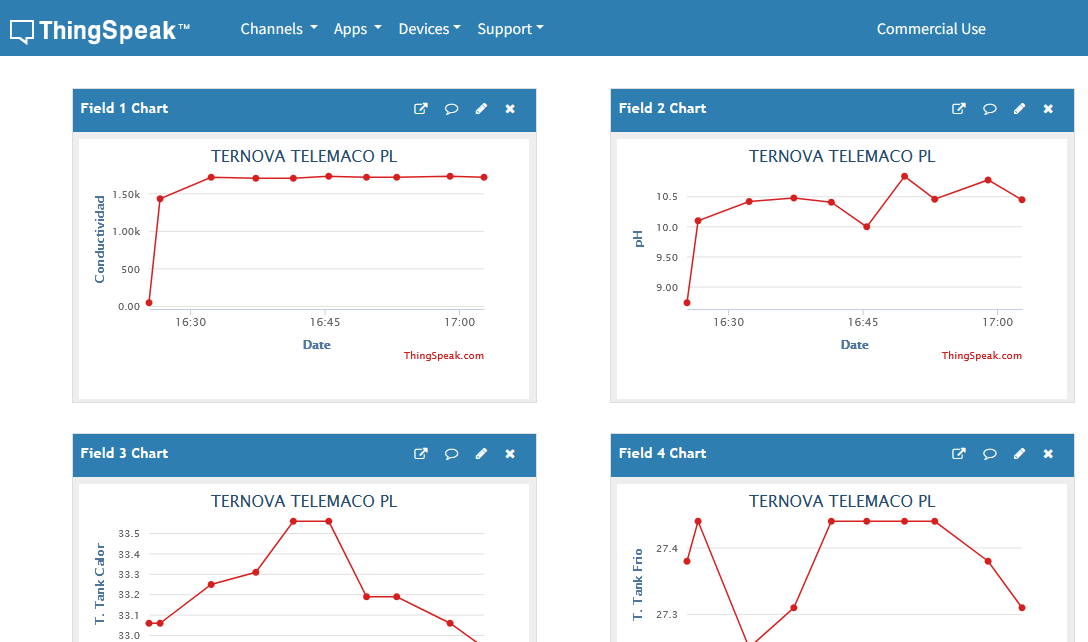Select the peak pH data point near 16:50
The height and width of the screenshot is (642, 1088).
tap(904, 176)
